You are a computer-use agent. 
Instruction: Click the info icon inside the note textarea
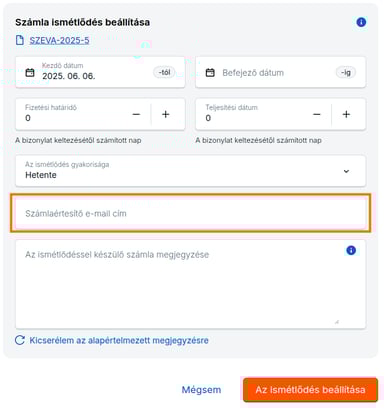[351, 250]
